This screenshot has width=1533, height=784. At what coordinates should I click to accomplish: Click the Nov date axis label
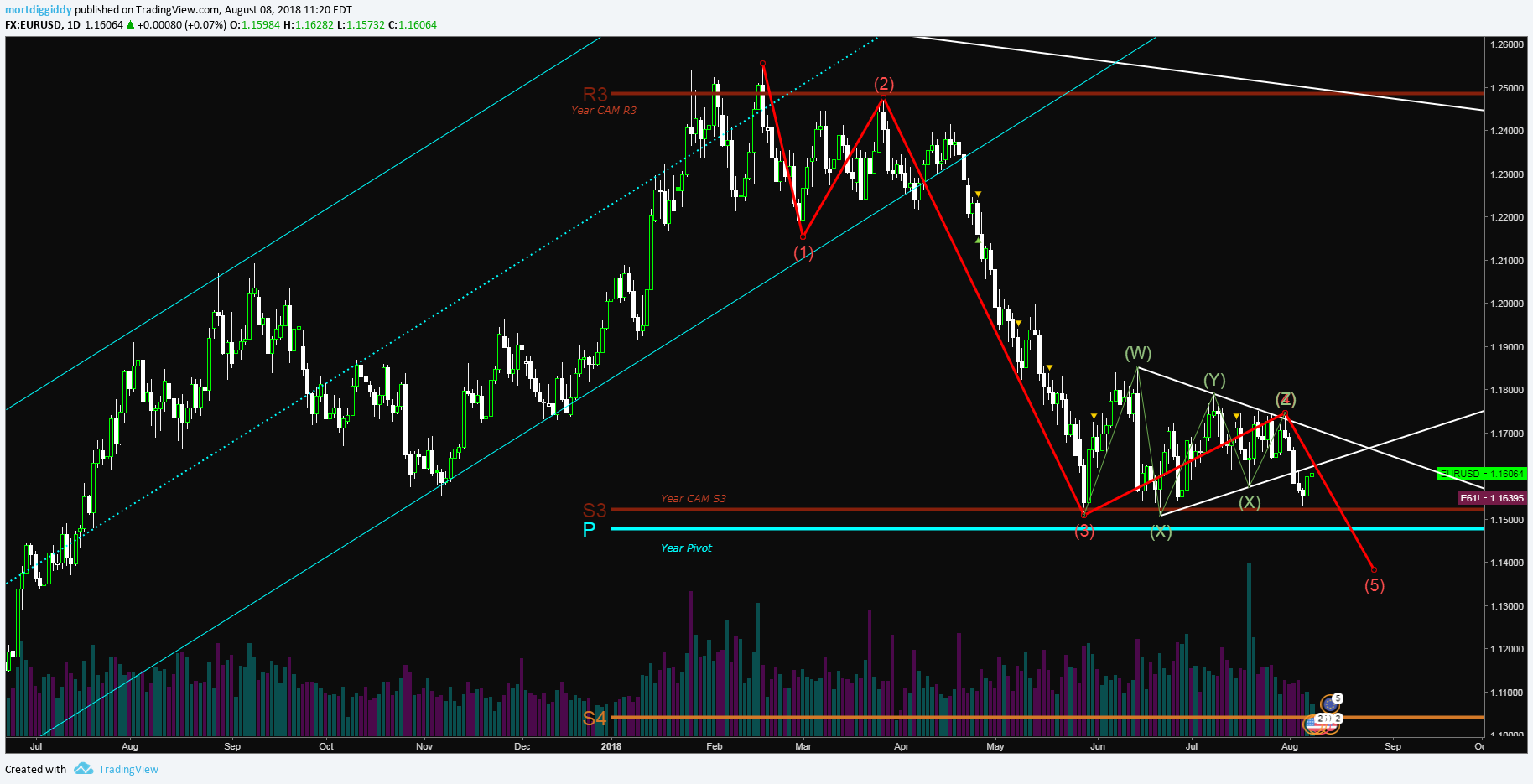click(424, 746)
